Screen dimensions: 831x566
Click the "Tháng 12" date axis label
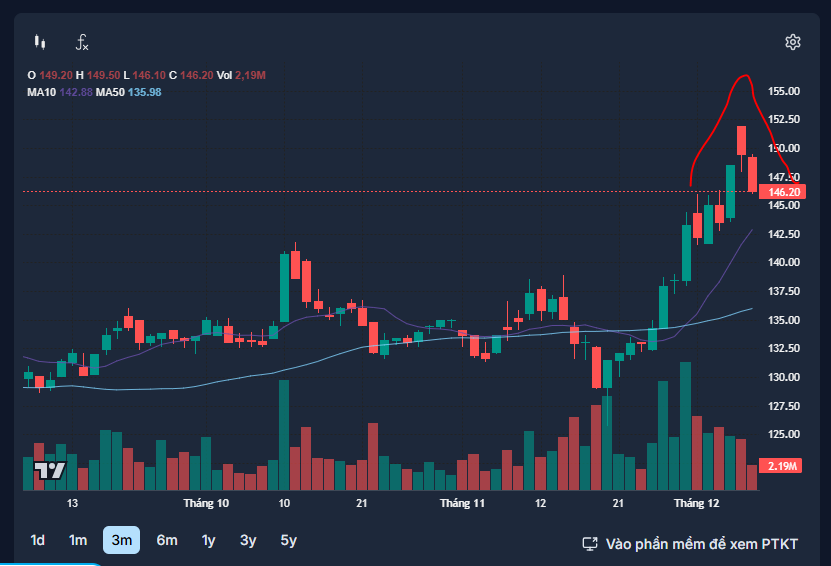(697, 503)
